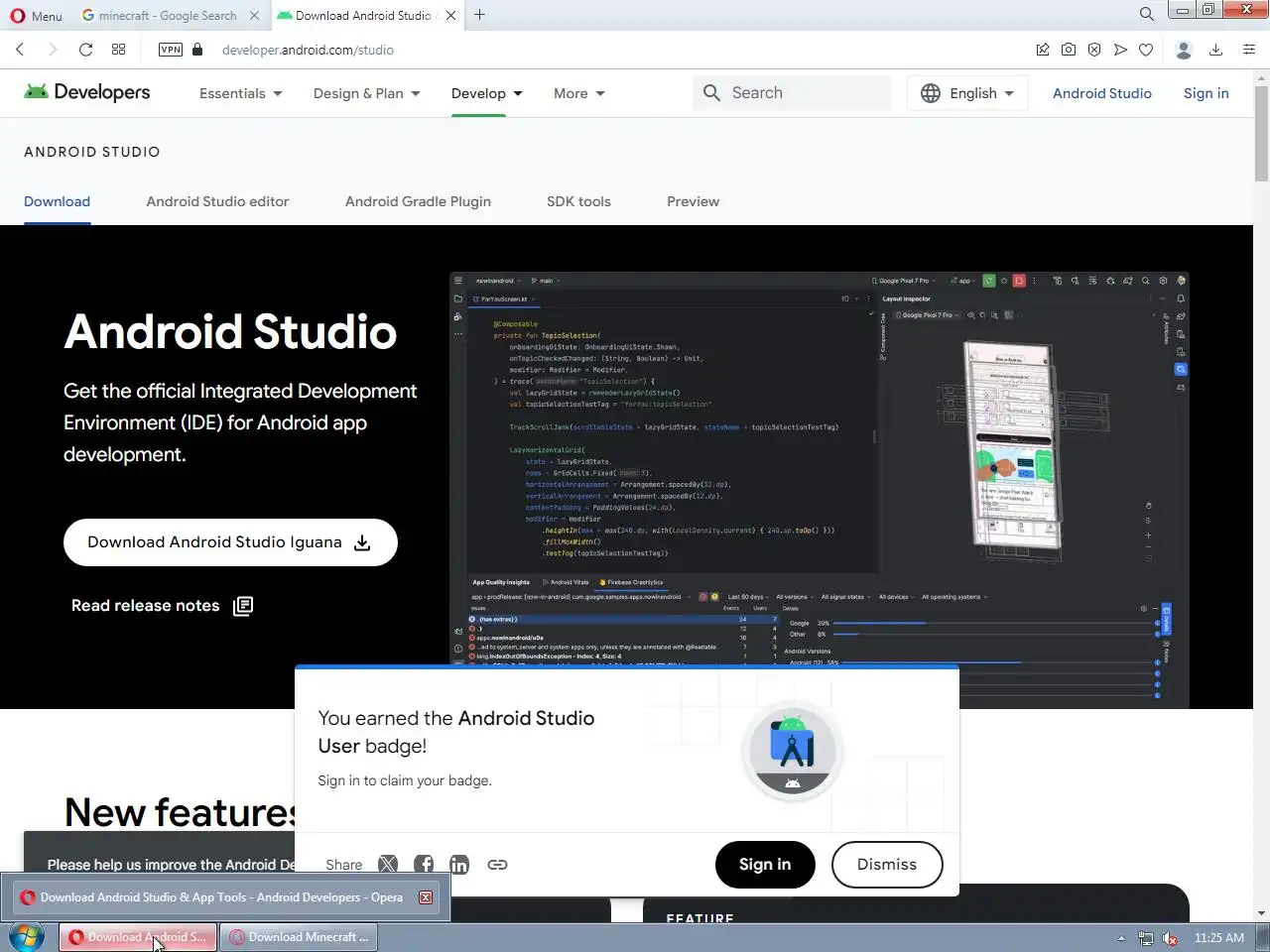Open the English language selector
This screenshot has width=1270, height=952.
(x=967, y=93)
